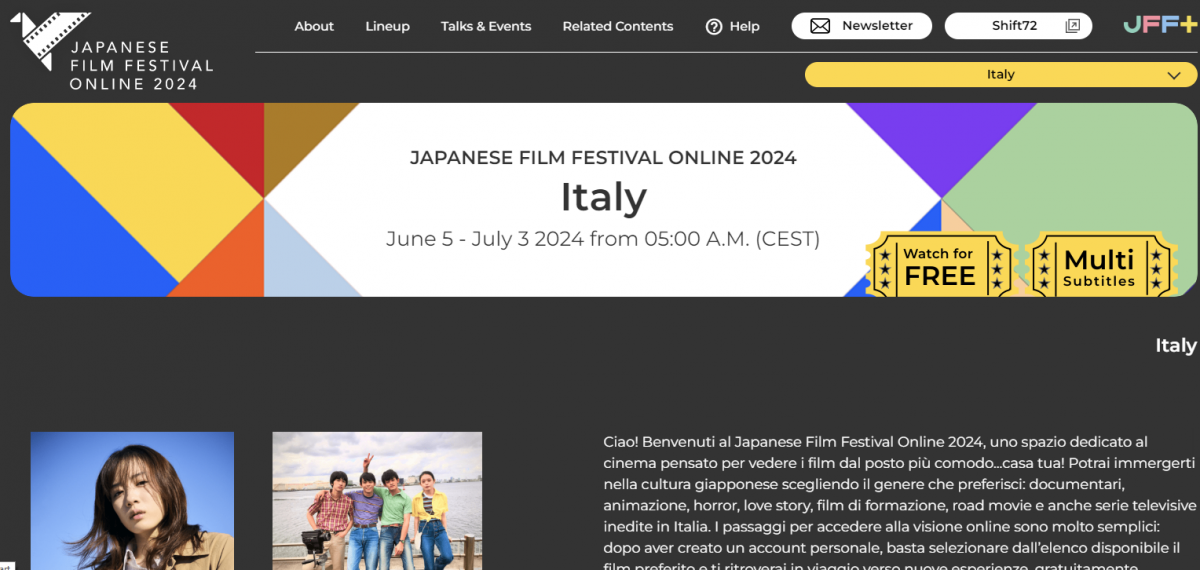Open the yellow Italy country selector
This screenshot has height=570, width=1200.
(x=1000, y=75)
